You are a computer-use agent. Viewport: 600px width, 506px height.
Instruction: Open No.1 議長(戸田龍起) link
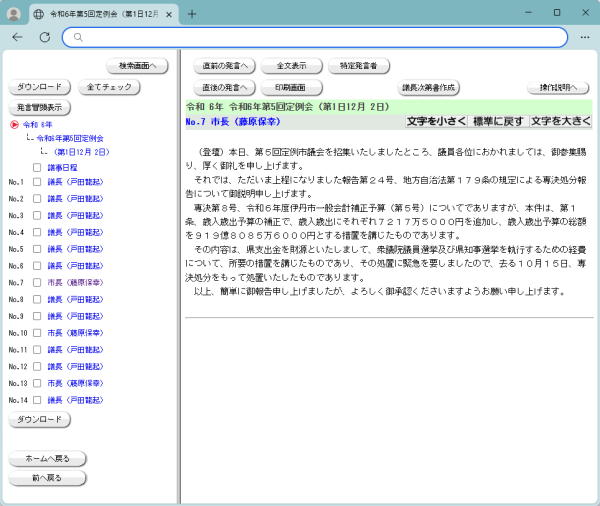pyautogui.click(x=75, y=182)
